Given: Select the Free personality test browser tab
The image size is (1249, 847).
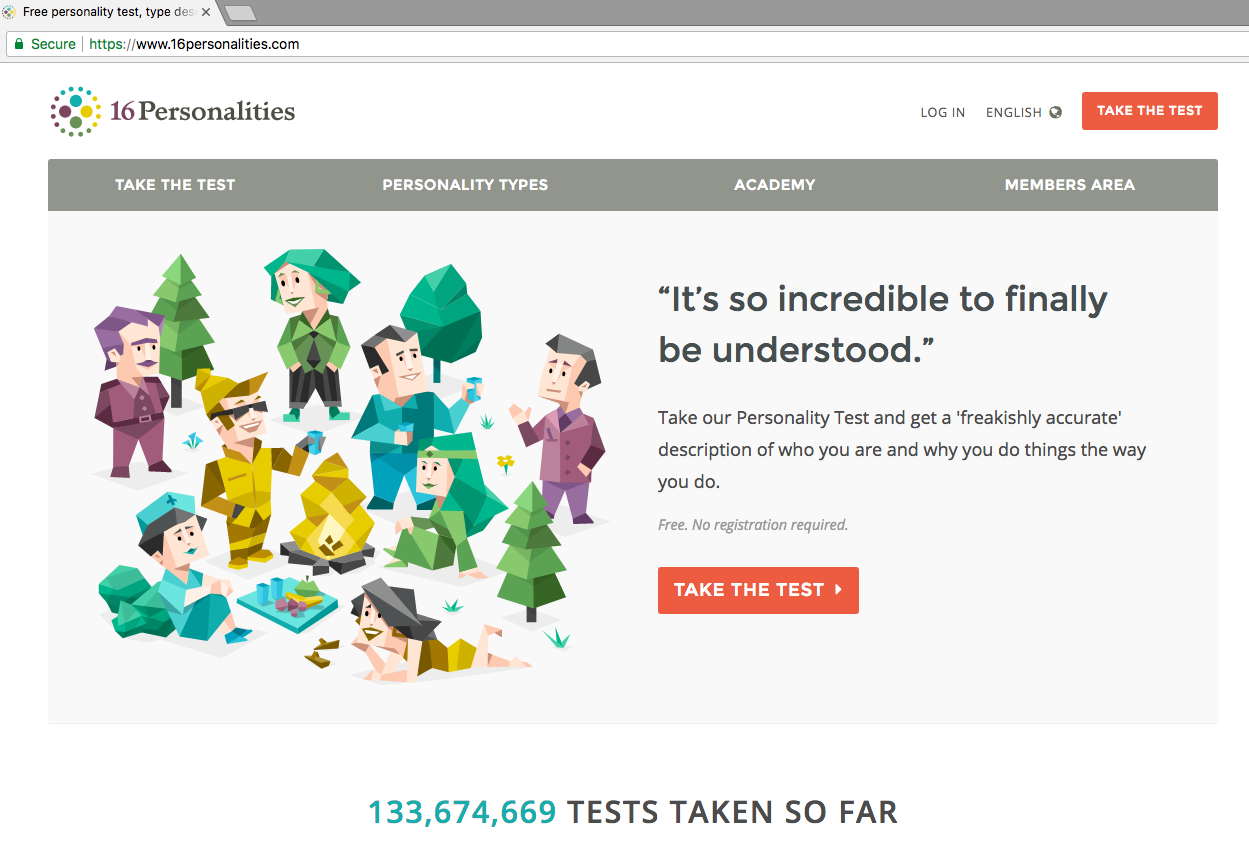Looking at the screenshot, I should pos(110,13).
